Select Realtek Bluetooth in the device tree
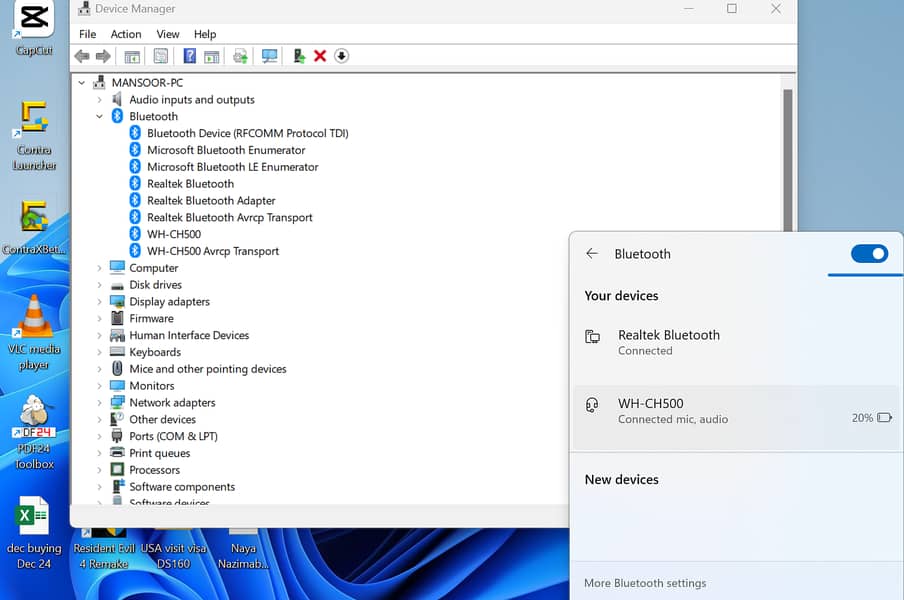 190,184
